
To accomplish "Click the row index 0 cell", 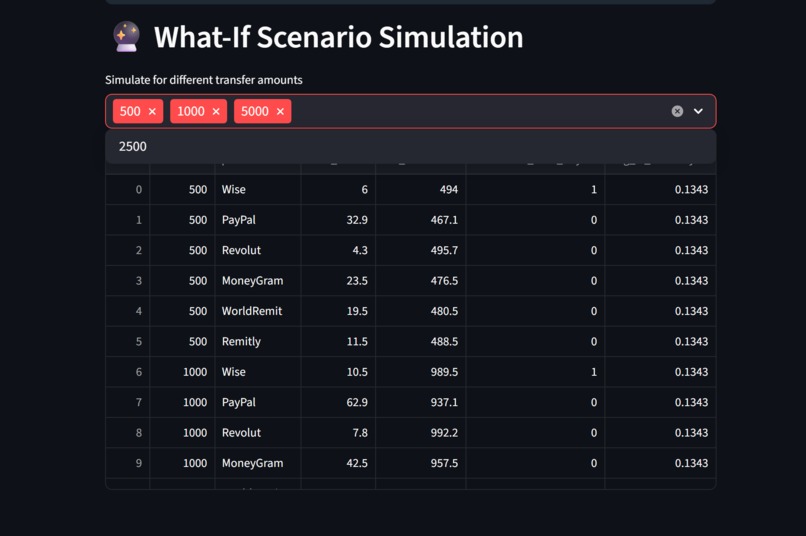I will 127,190.
